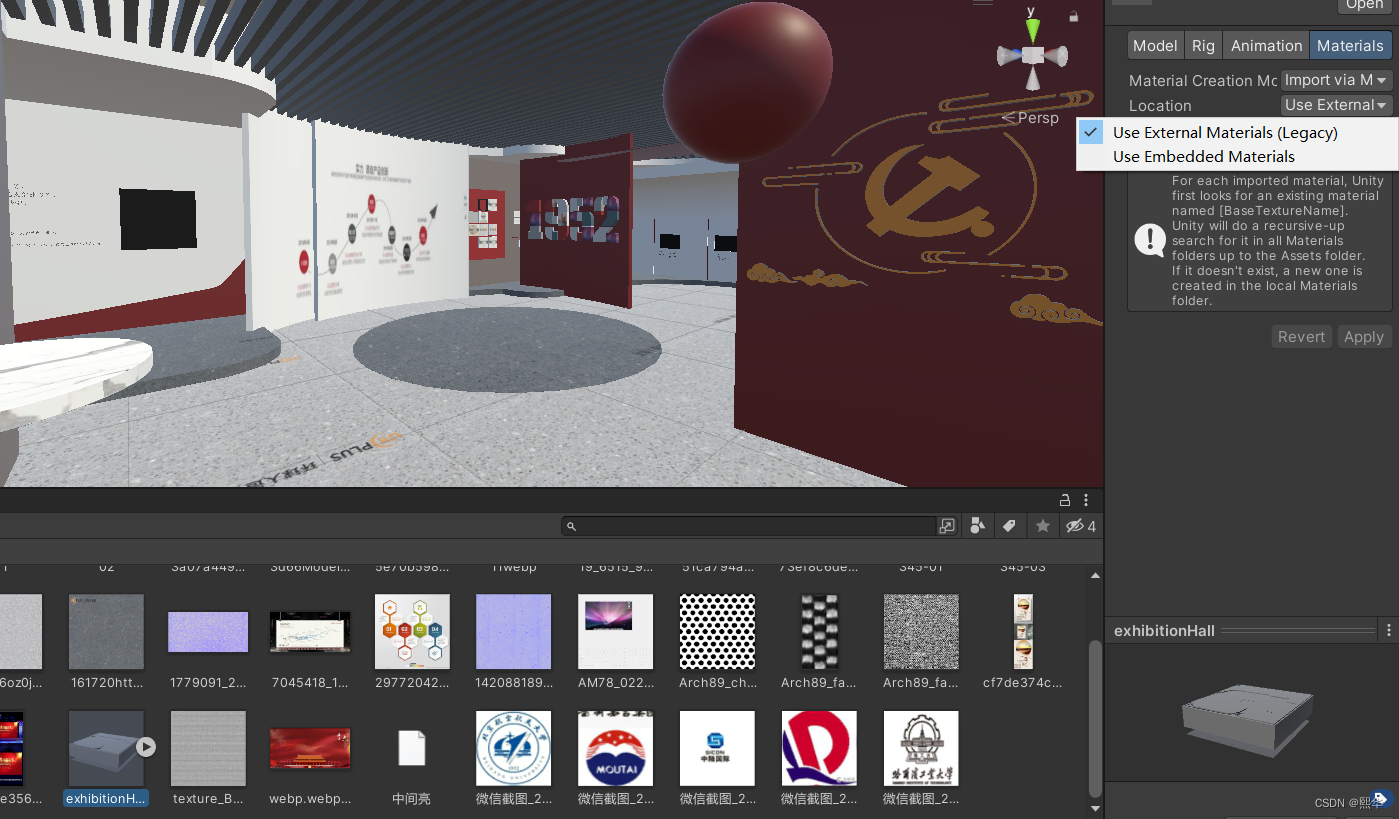The height and width of the screenshot is (819, 1399).
Task: Select the Arch89_ch perforated dots thumbnail
Action: pyautogui.click(x=717, y=632)
